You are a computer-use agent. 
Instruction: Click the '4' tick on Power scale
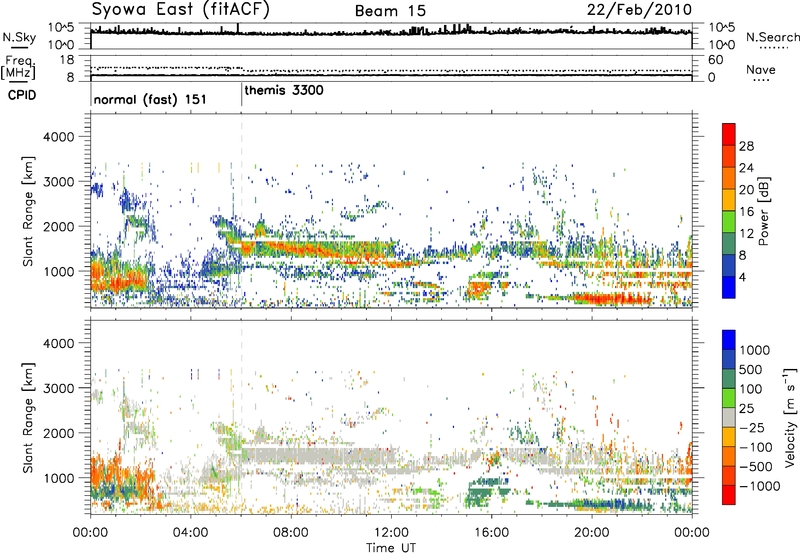742,277
